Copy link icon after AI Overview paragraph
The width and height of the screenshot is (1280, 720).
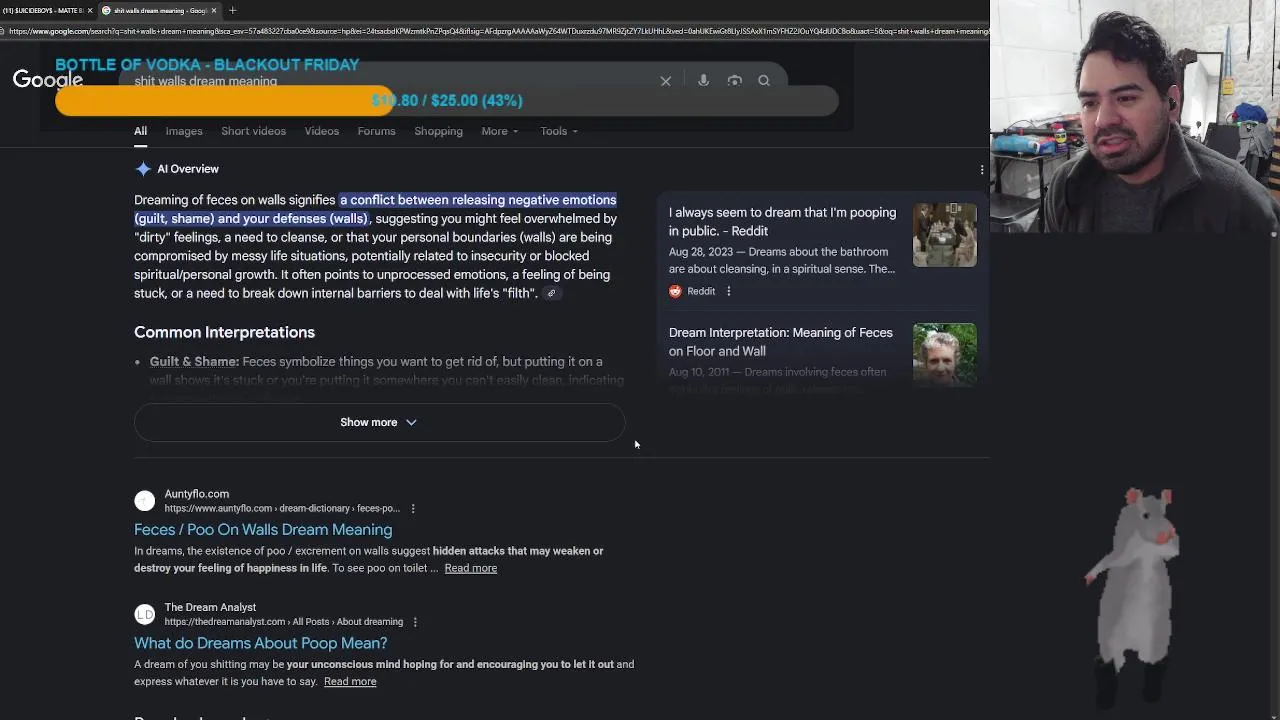(551, 293)
